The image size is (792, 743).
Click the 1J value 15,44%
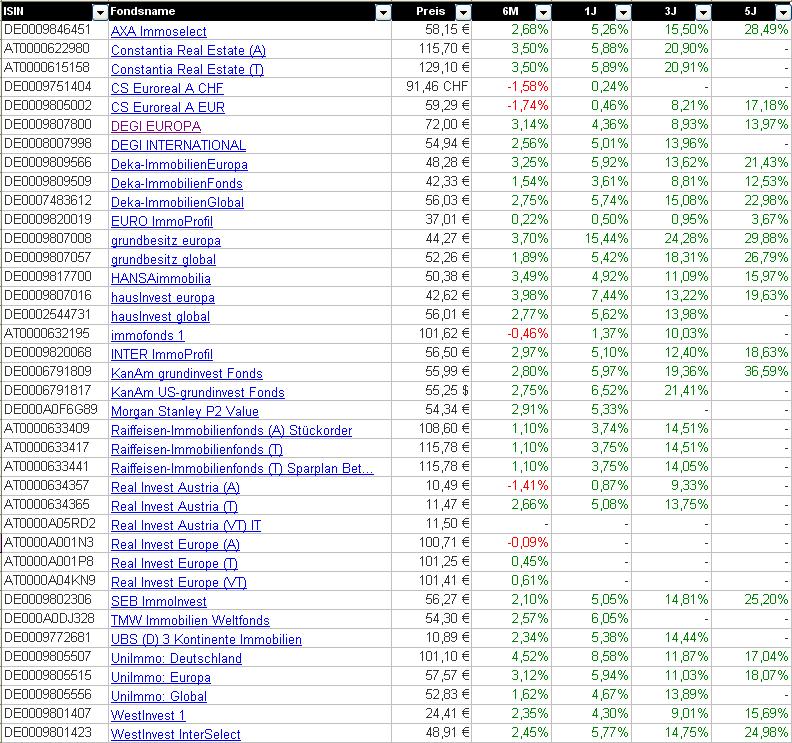606,239
